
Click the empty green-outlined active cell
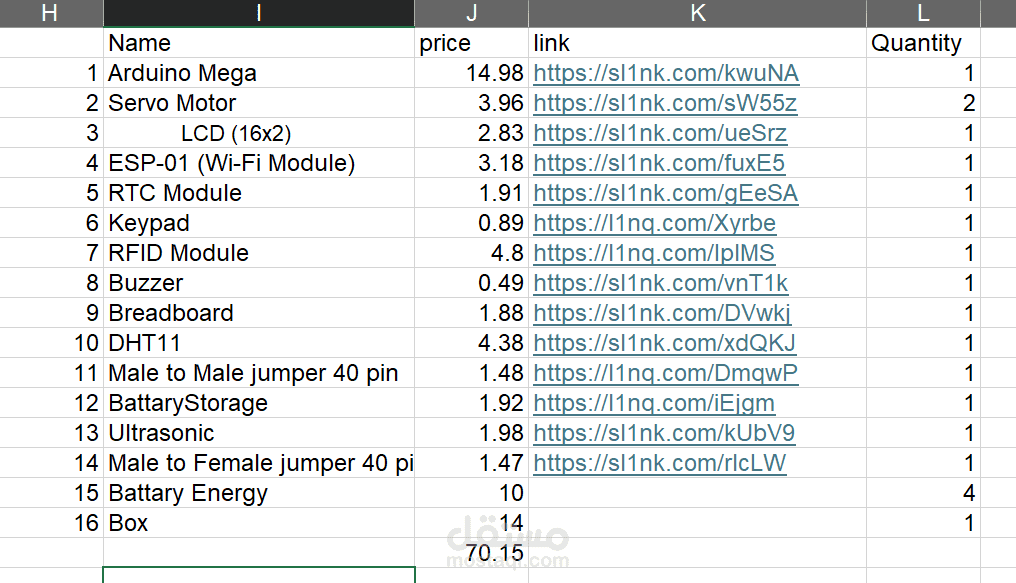(x=259, y=575)
